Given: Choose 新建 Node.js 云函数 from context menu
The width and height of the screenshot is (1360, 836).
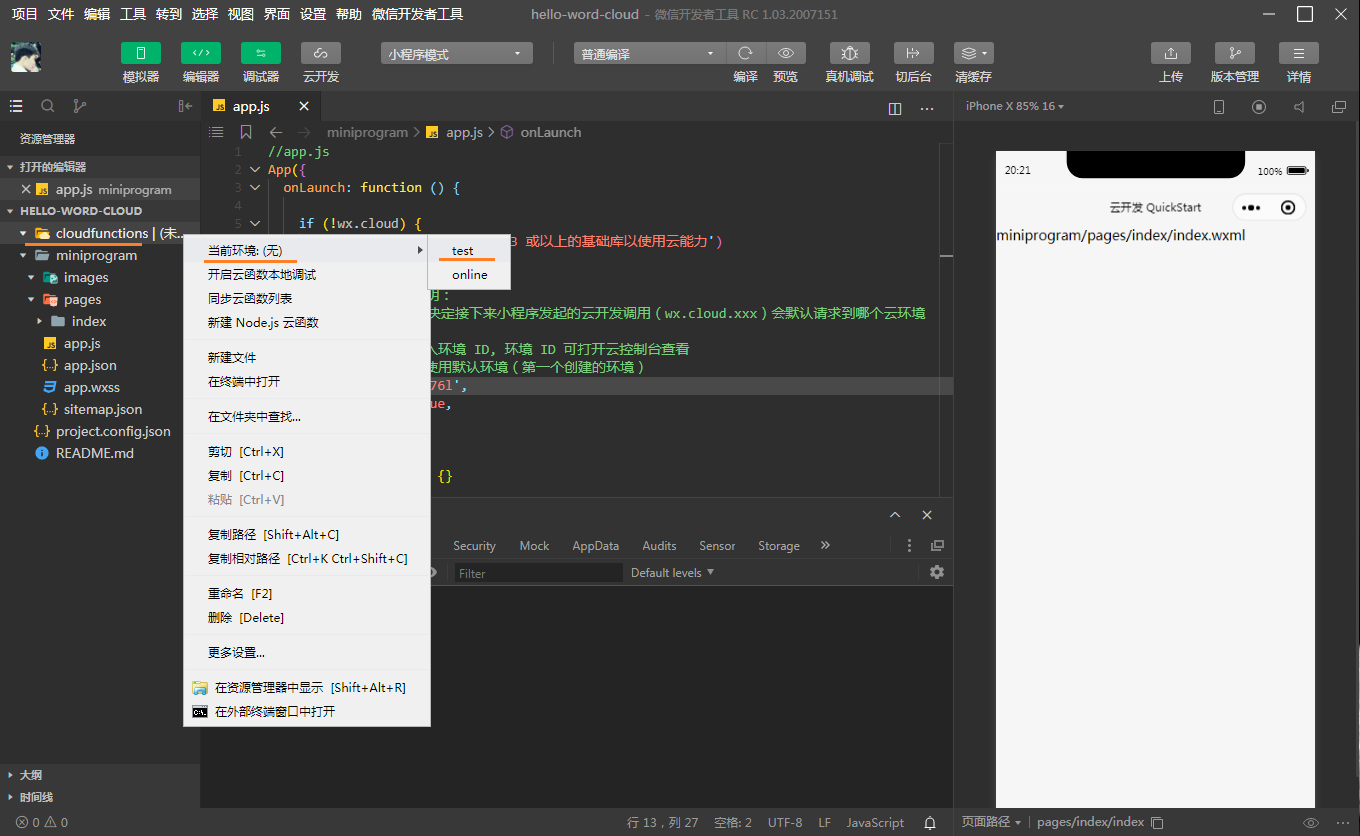Looking at the screenshot, I should pyautogui.click(x=307, y=322).
